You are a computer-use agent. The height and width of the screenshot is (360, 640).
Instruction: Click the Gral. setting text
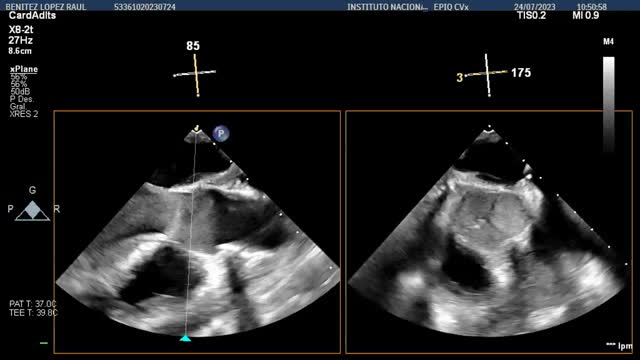[x=18, y=107]
